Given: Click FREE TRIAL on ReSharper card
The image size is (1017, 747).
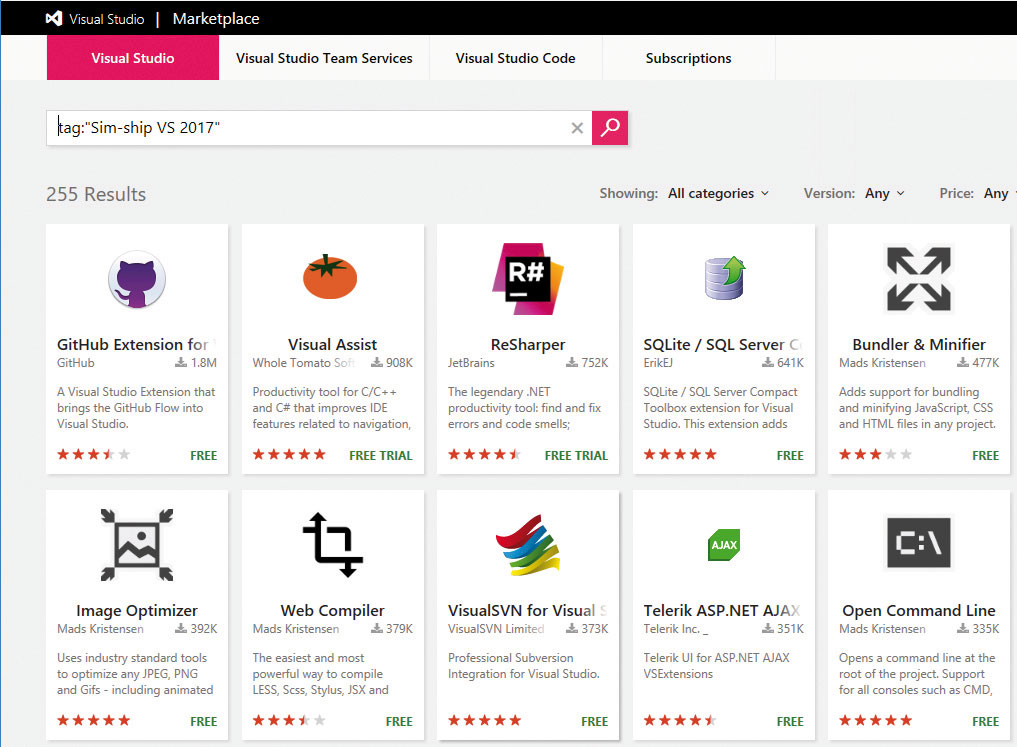Looking at the screenshot, I should 576,455.
